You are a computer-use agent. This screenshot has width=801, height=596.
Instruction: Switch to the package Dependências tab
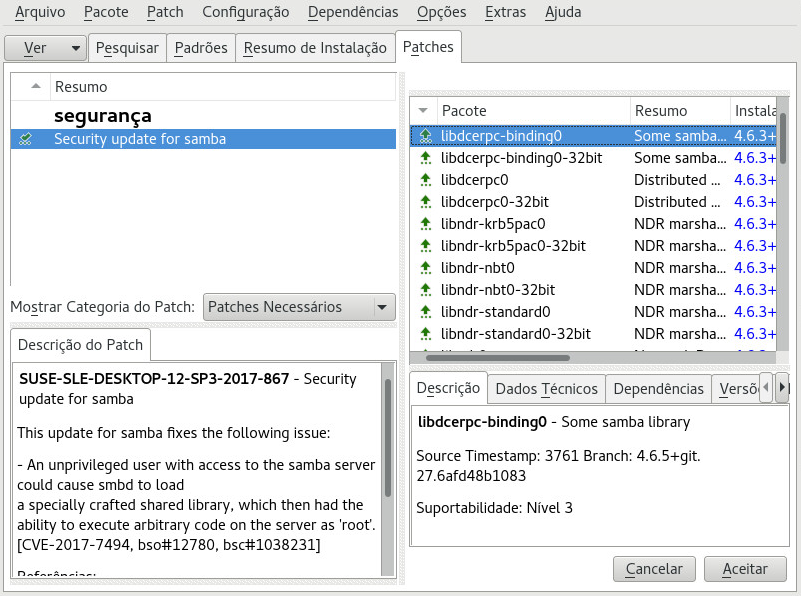pyautogui.click(x=658, y=389)
